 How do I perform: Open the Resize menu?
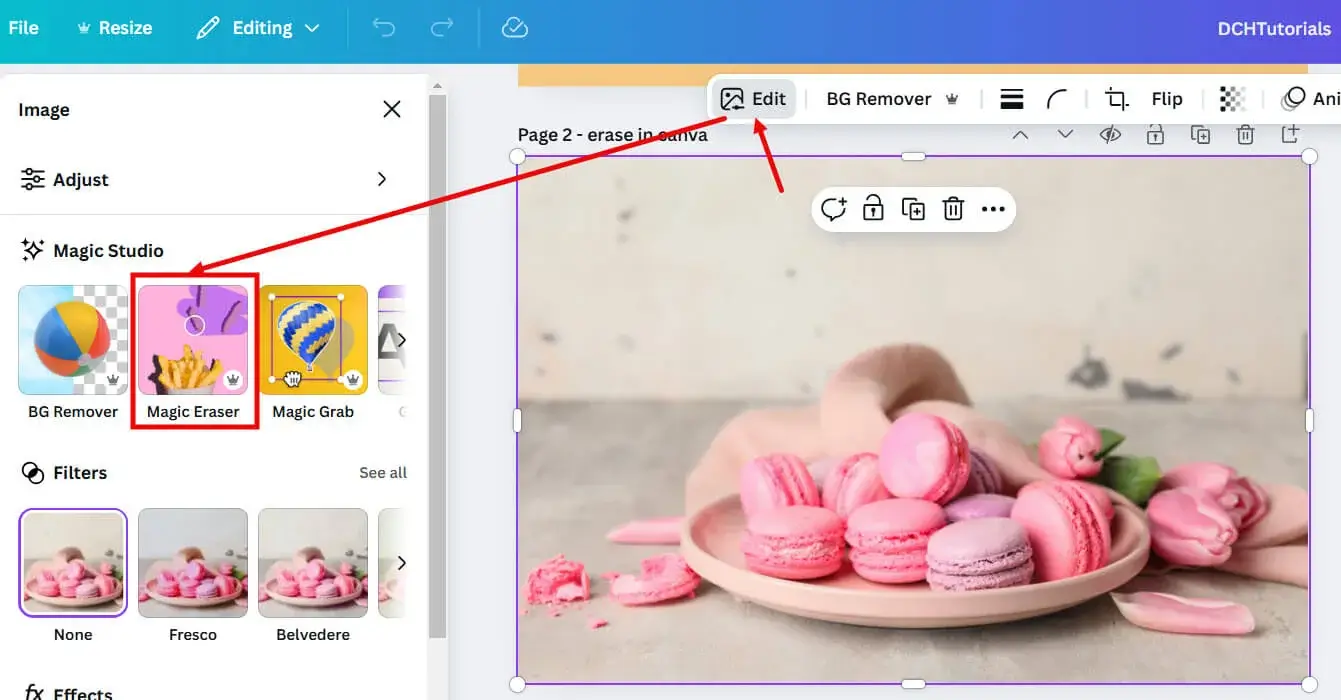pyautogui.click(x=114, y=27)
